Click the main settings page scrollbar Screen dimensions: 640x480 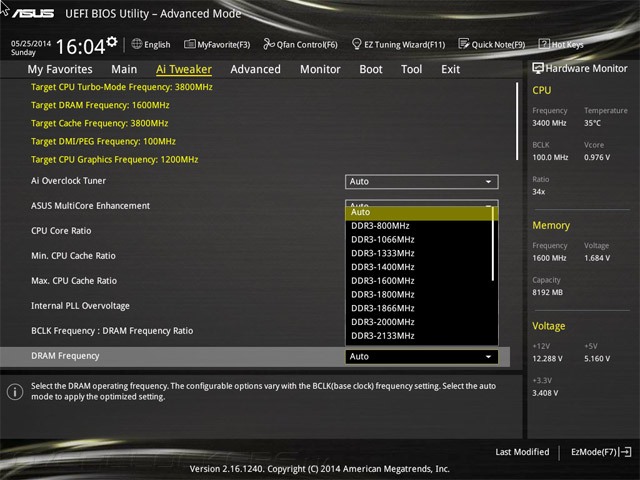pos(517,121)
